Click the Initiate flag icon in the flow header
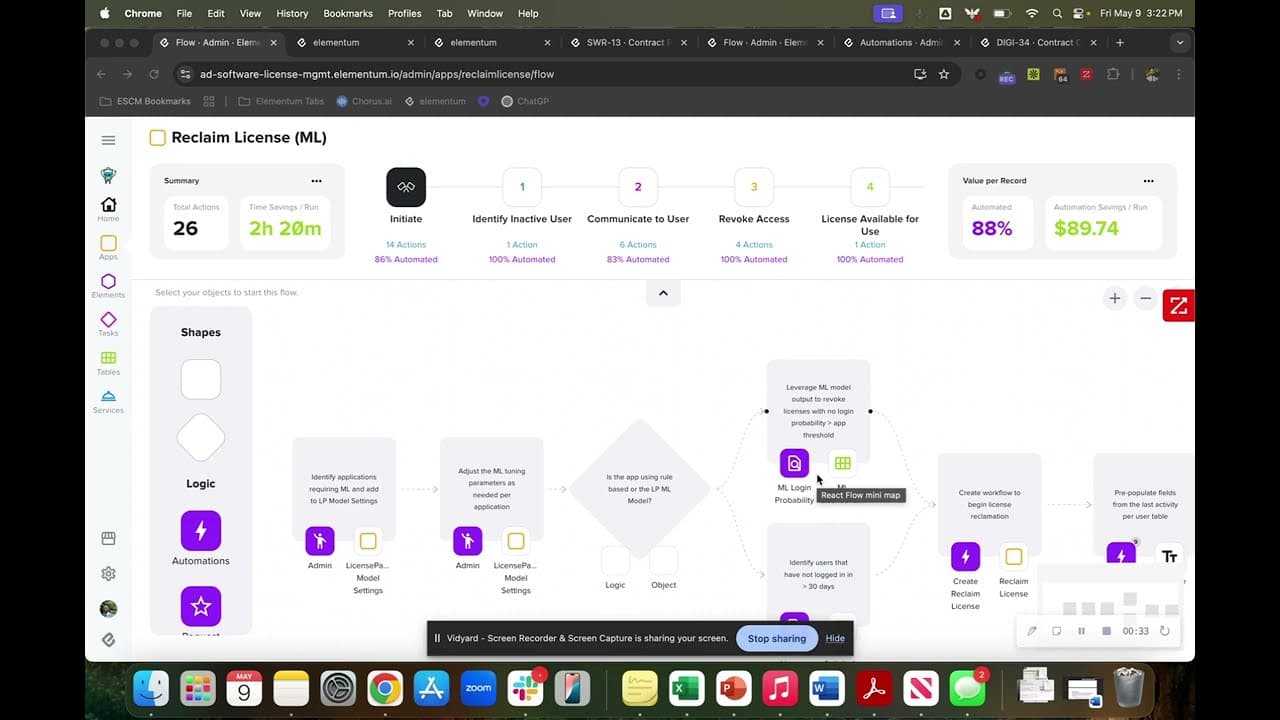The image size is (1280, 720). tap(405, 186)
